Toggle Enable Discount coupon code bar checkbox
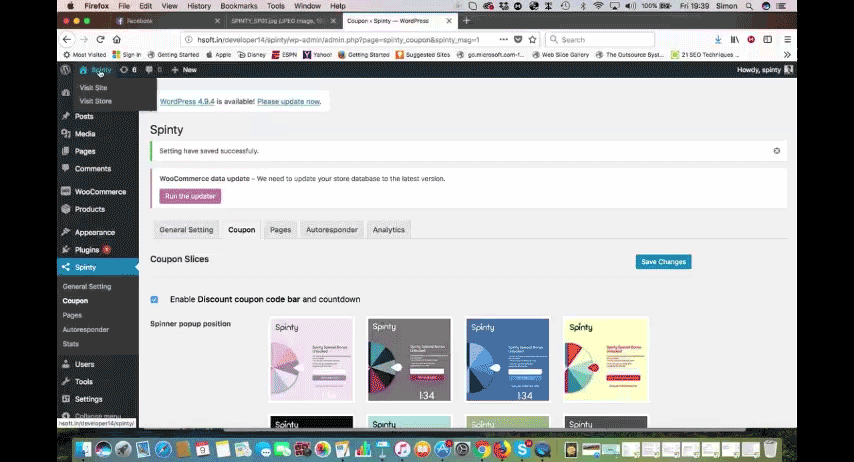Image resolution: width=854 pixels, height=462 pixels. click(154, 300)
